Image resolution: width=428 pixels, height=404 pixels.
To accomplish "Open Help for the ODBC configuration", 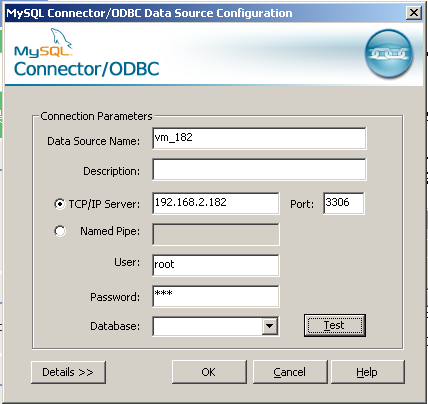I will pyautogui.click(x=367, y=372).
